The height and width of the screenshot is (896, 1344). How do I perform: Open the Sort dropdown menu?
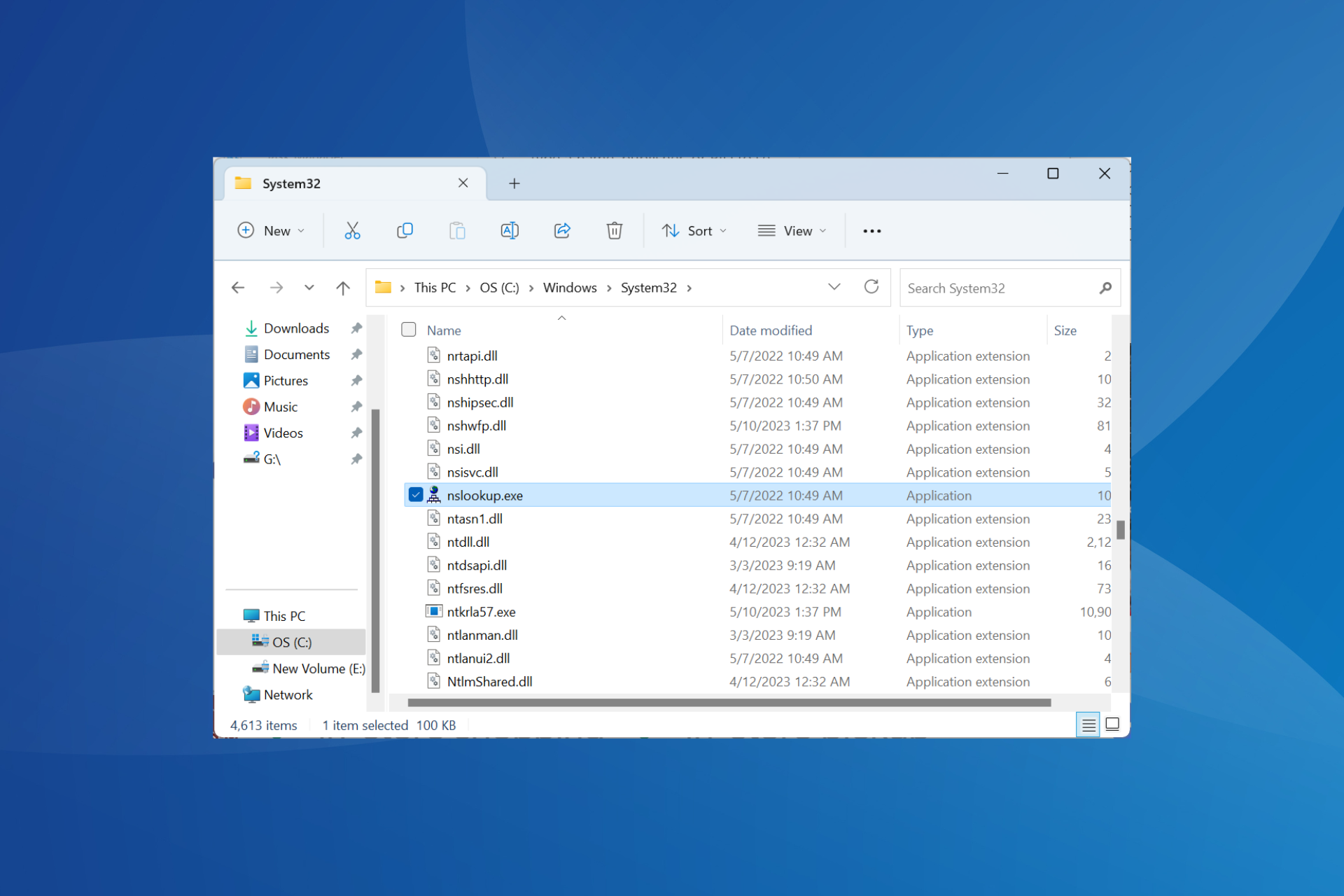click(694, 230)
